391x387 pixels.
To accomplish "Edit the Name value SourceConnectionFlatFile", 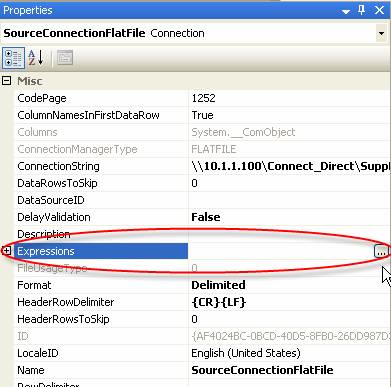I will (x=262, y=370).
